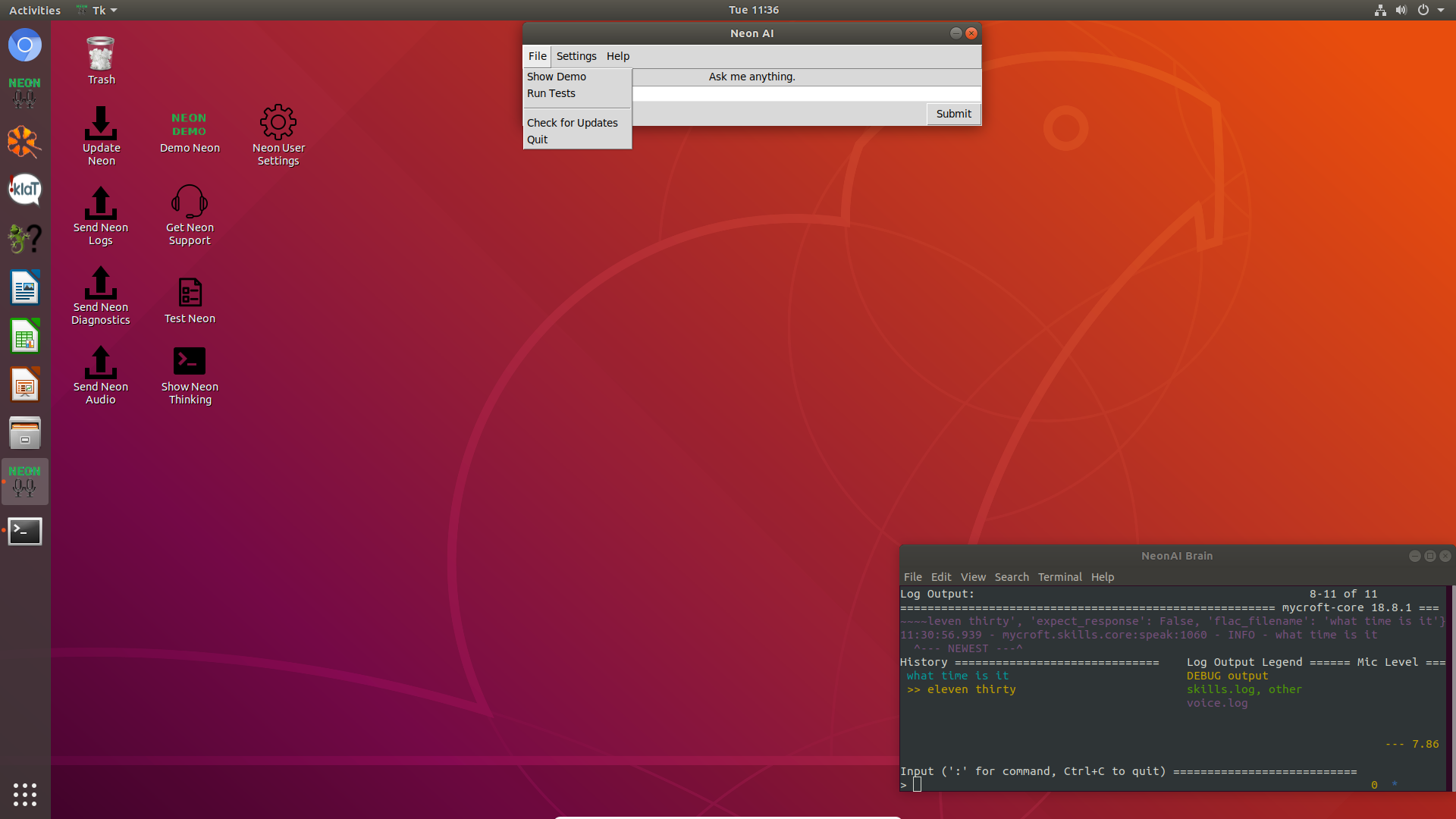Select Test Neon desktop icon
The image size is (1456, 819).
pyautogui.click(x=190, y=301)
